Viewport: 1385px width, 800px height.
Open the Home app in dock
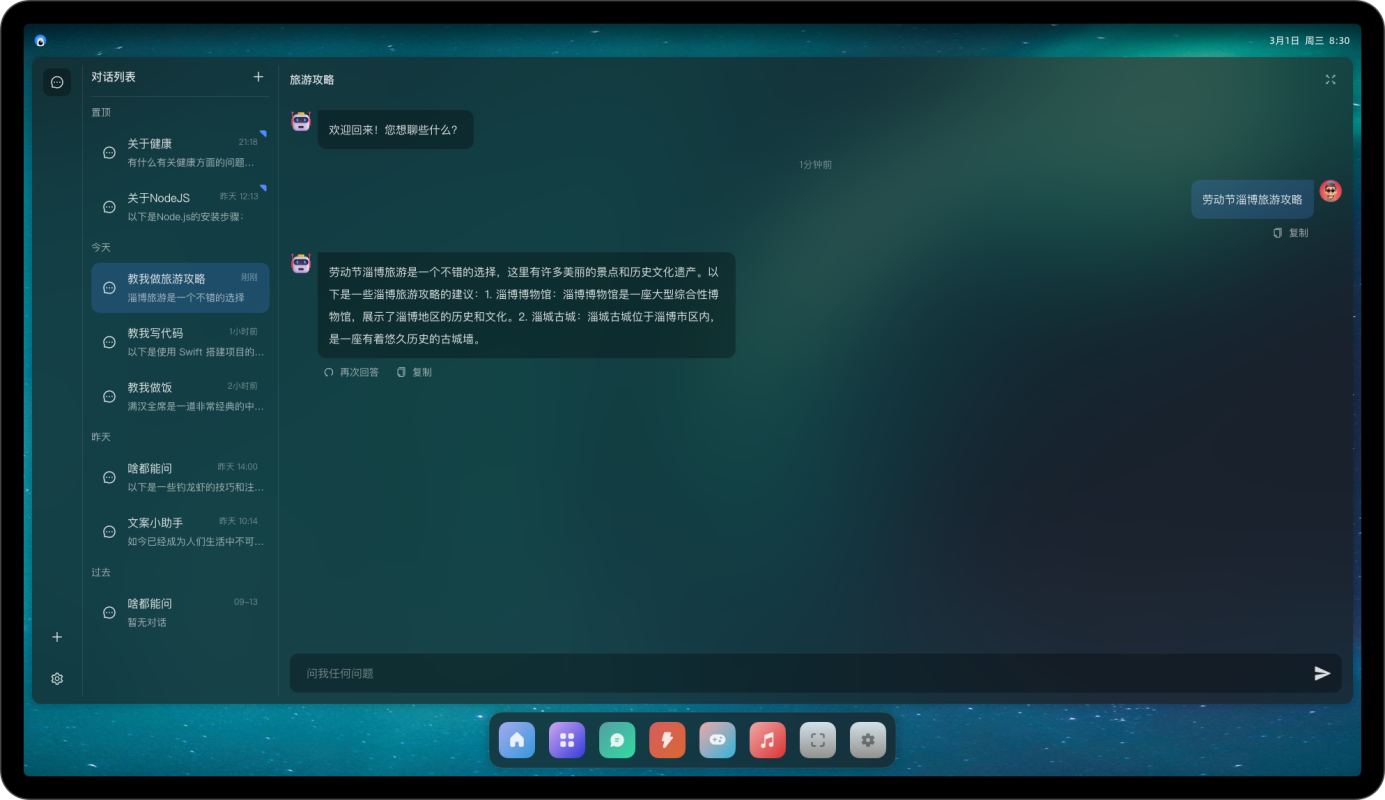click(517, 740)
